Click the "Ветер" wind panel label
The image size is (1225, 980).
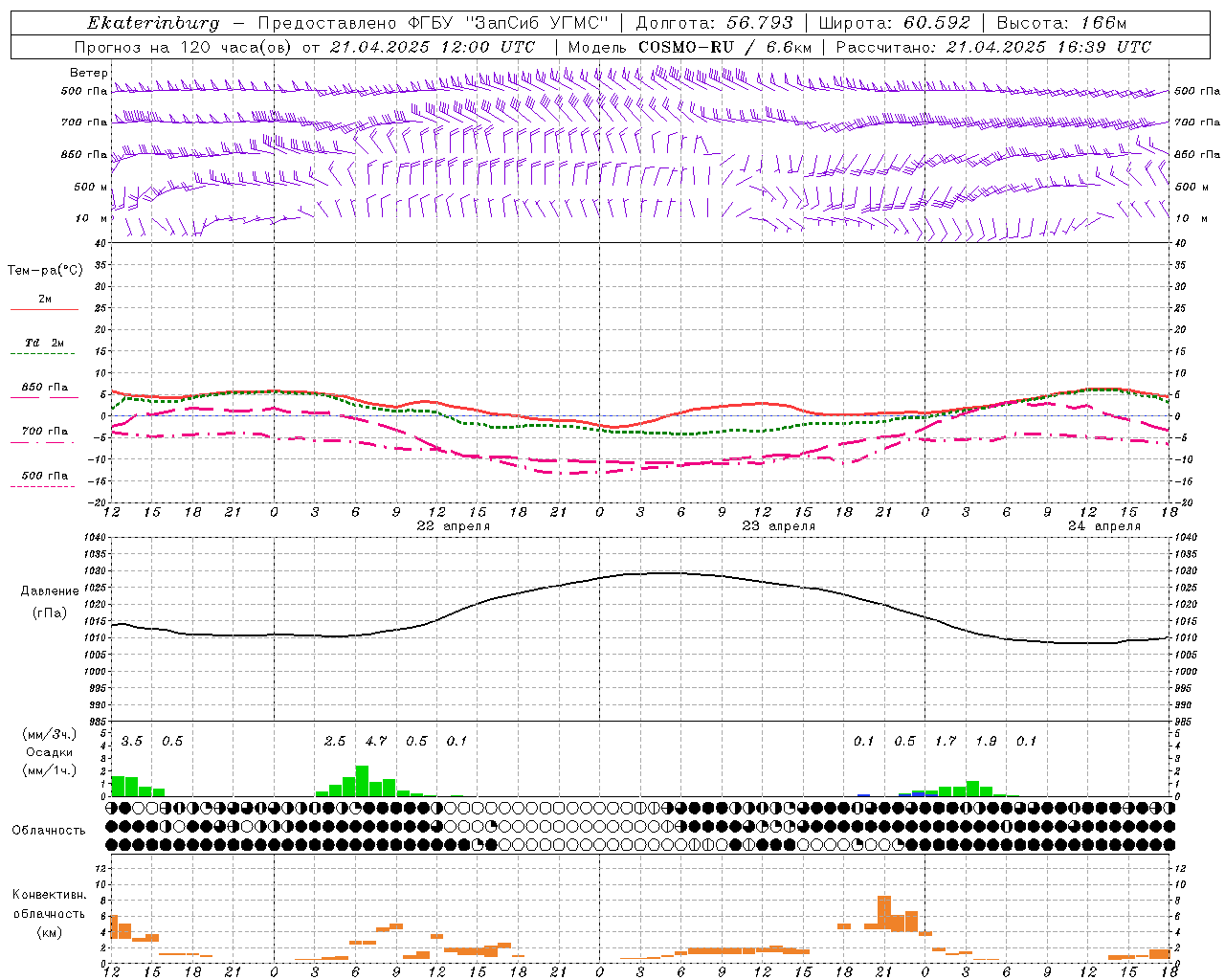pos(89,73)
